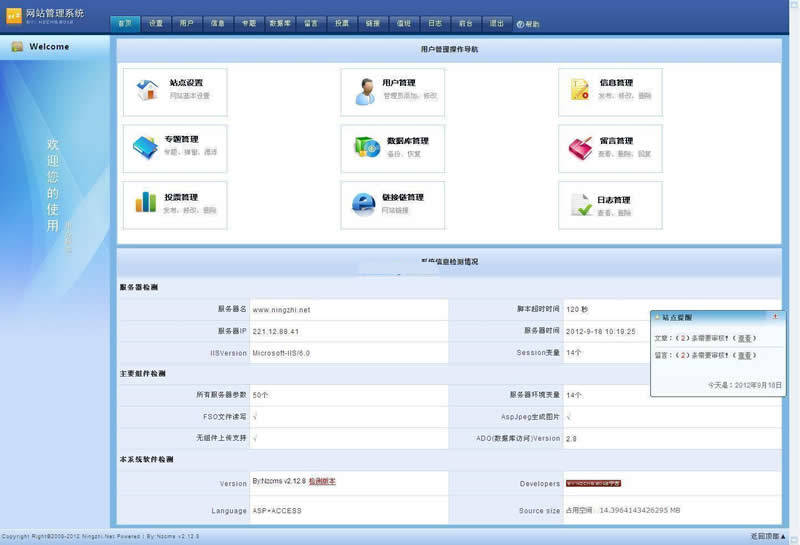Click the blue book icon for 专题管理
The width and height of the screenshot is (800, 545).
click(x=145, y=147)
